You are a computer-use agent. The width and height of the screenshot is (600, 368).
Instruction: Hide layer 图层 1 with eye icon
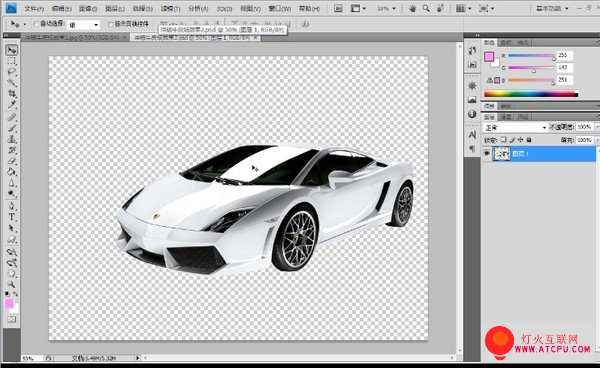coord(487,154)
